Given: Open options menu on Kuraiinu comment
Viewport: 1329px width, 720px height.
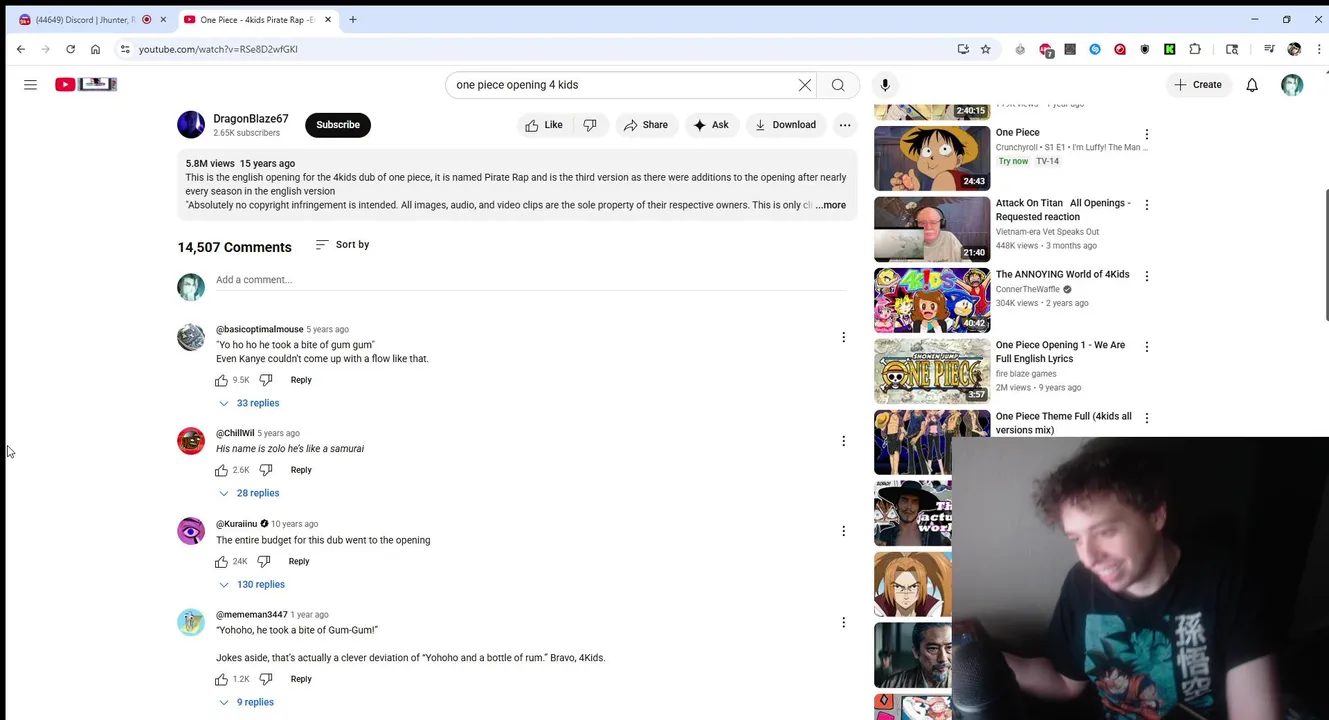Looking at the screenshot, I should pos(843,531).
